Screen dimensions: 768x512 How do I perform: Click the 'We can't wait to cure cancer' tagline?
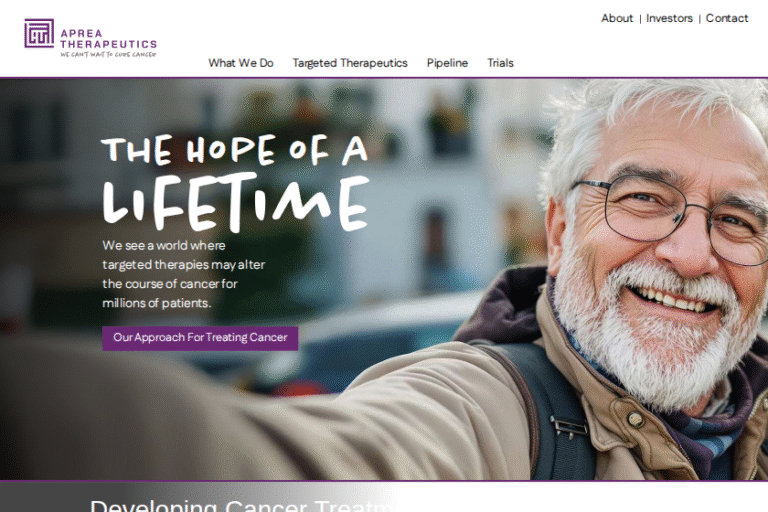coord(108,54)
